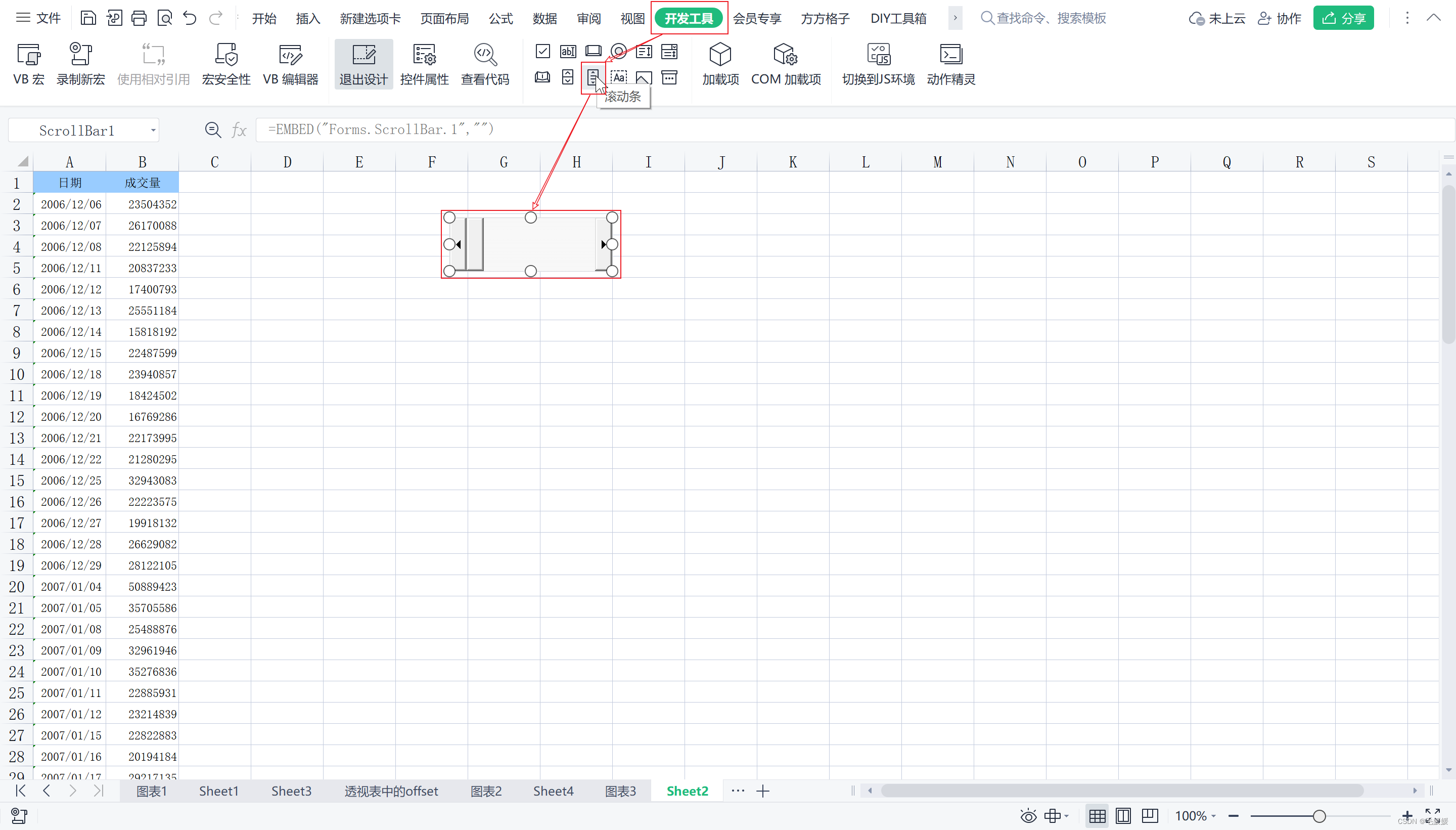Switch to page layout view
Viewport: 1456px width, 830px height.
1123,816
